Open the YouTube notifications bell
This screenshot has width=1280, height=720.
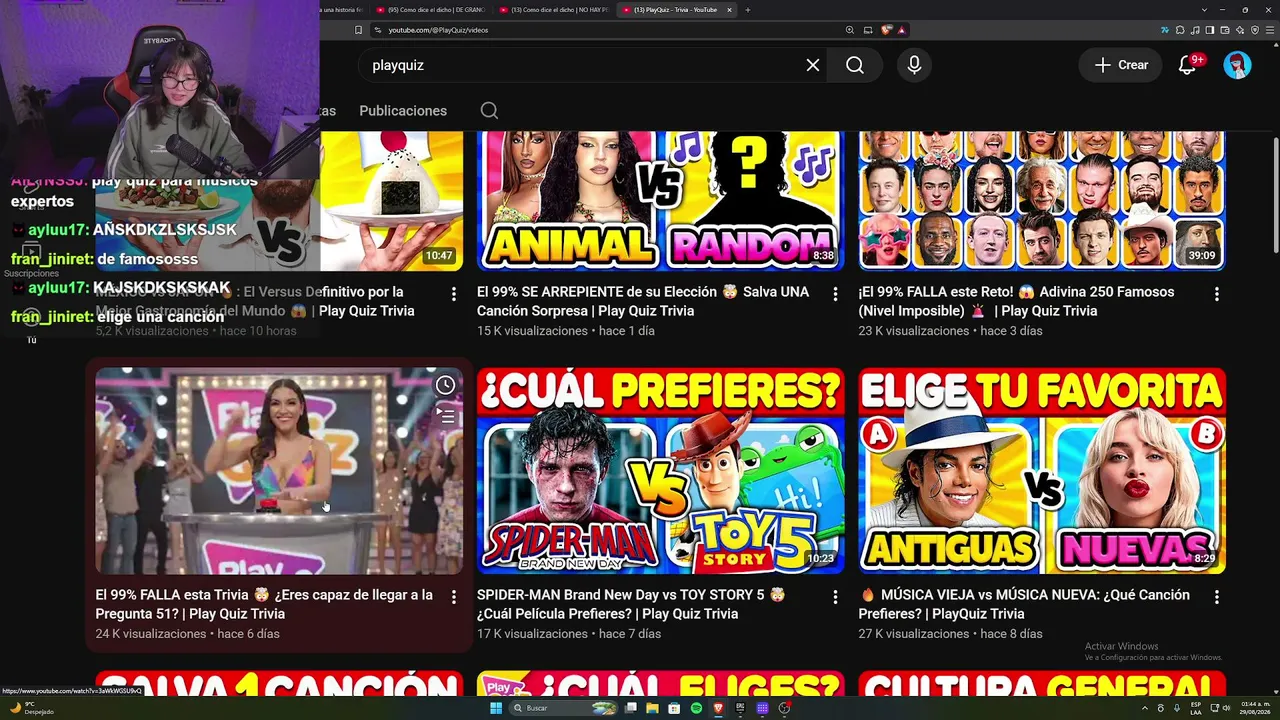click(x=1187, y=65)
